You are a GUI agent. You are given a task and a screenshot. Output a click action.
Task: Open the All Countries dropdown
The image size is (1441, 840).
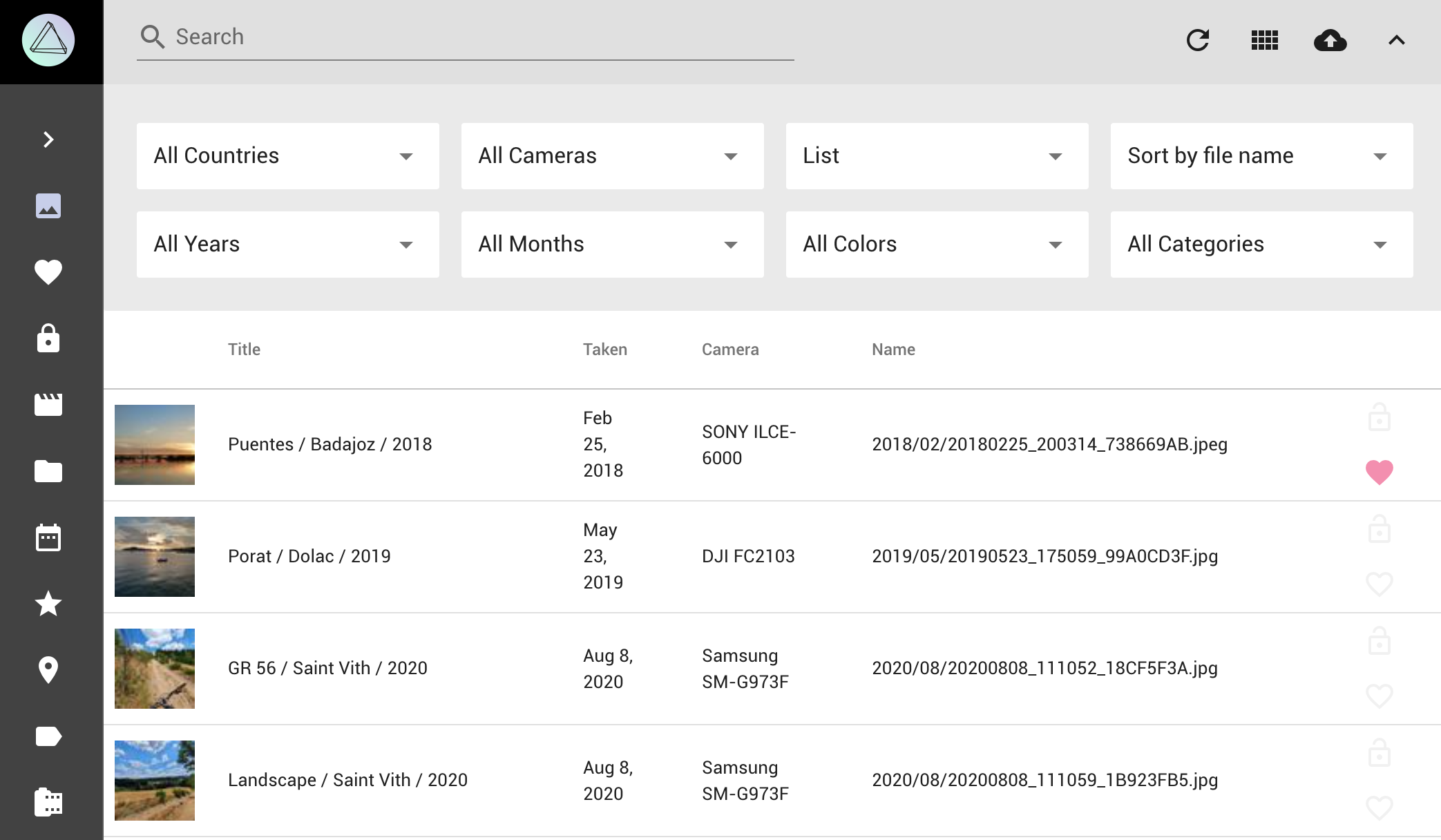tap(287, 155)
